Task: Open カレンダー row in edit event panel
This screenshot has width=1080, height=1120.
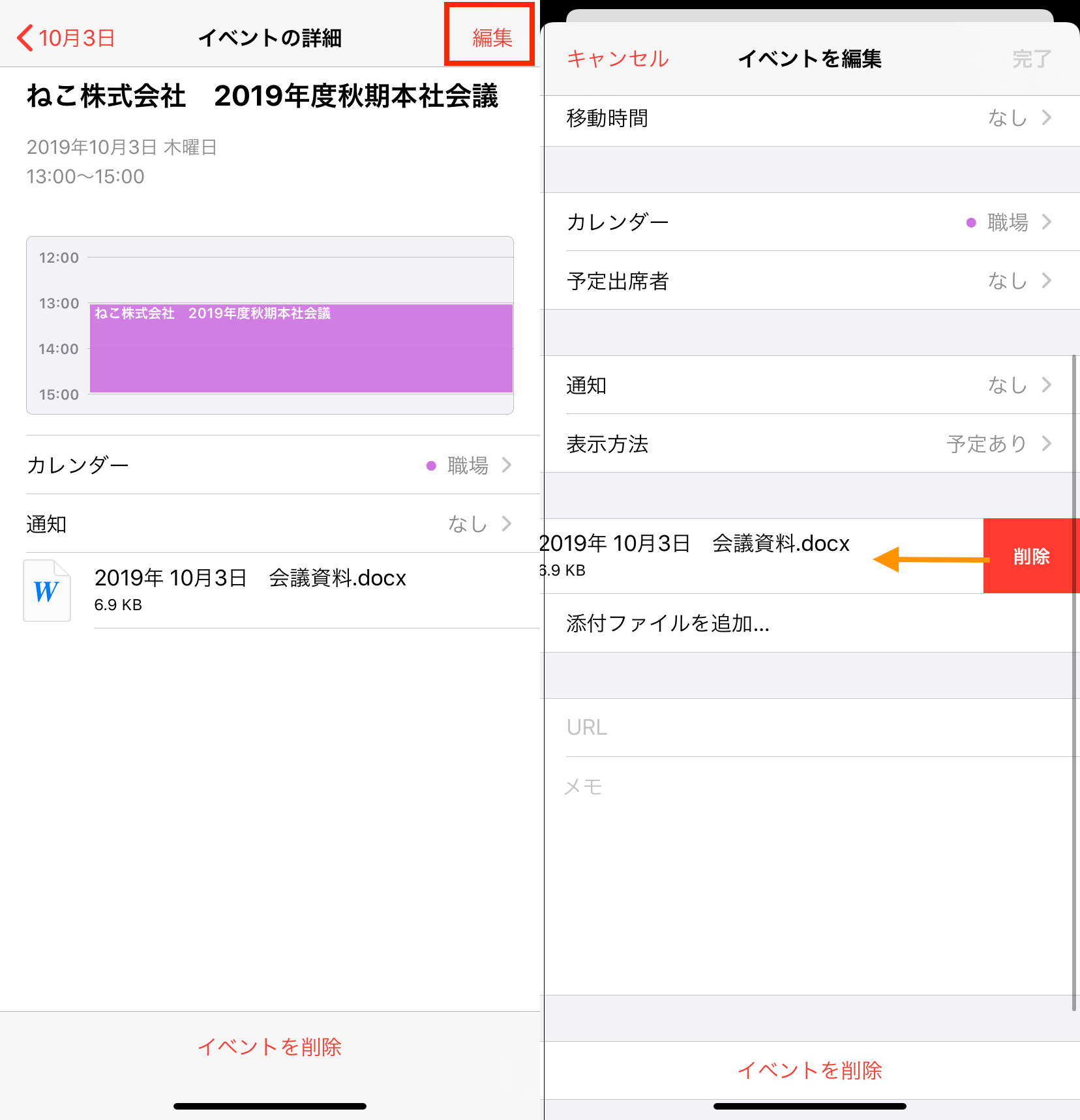Action: tap(809, 222)
